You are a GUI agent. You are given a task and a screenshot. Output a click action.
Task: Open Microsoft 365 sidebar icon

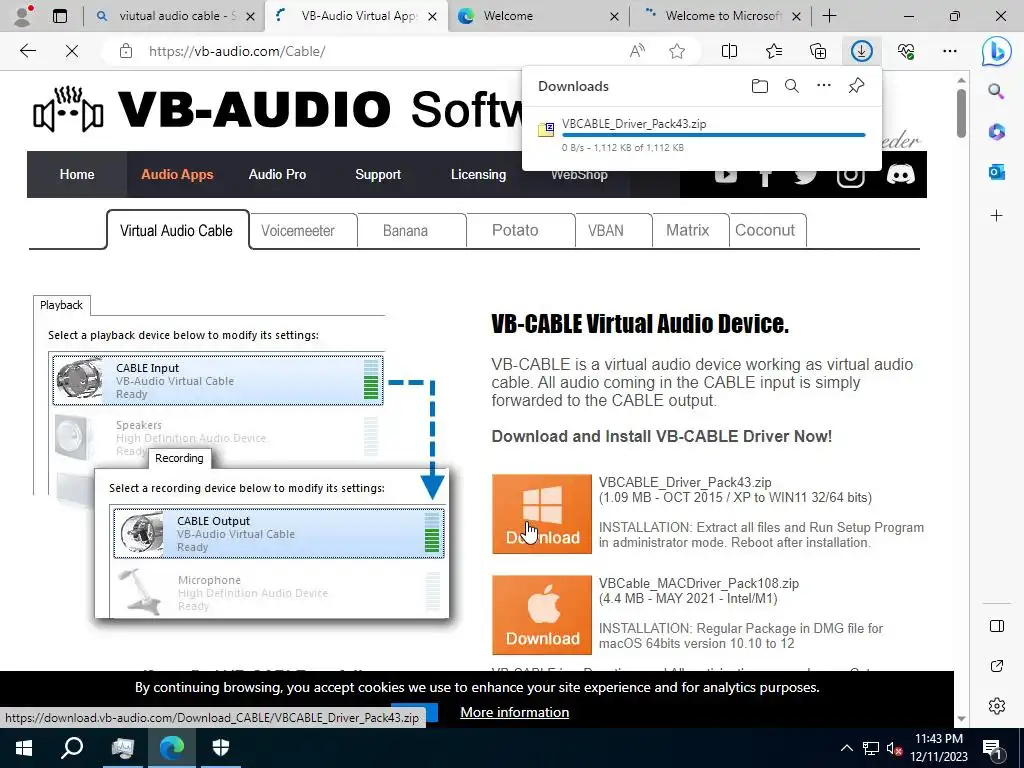click(x=996, y=131)
